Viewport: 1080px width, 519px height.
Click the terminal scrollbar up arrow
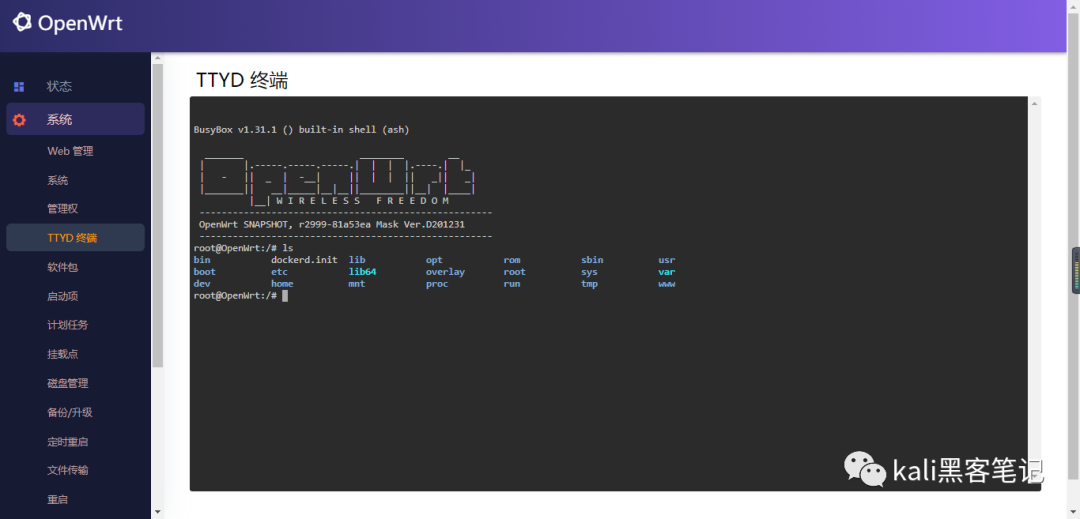click(x=1034, y=103)
